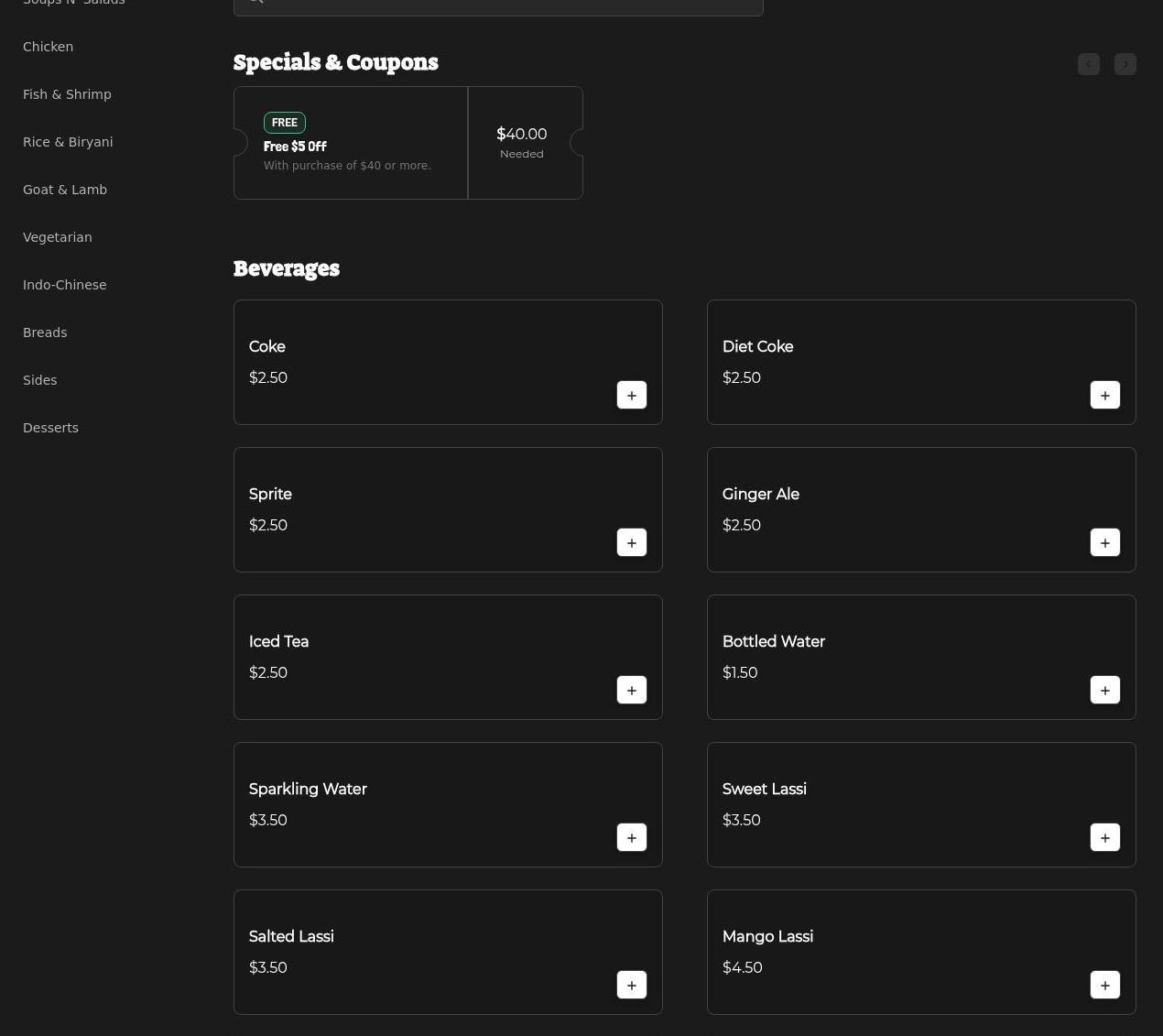Go to Chicken menu category

pos(48,47)
